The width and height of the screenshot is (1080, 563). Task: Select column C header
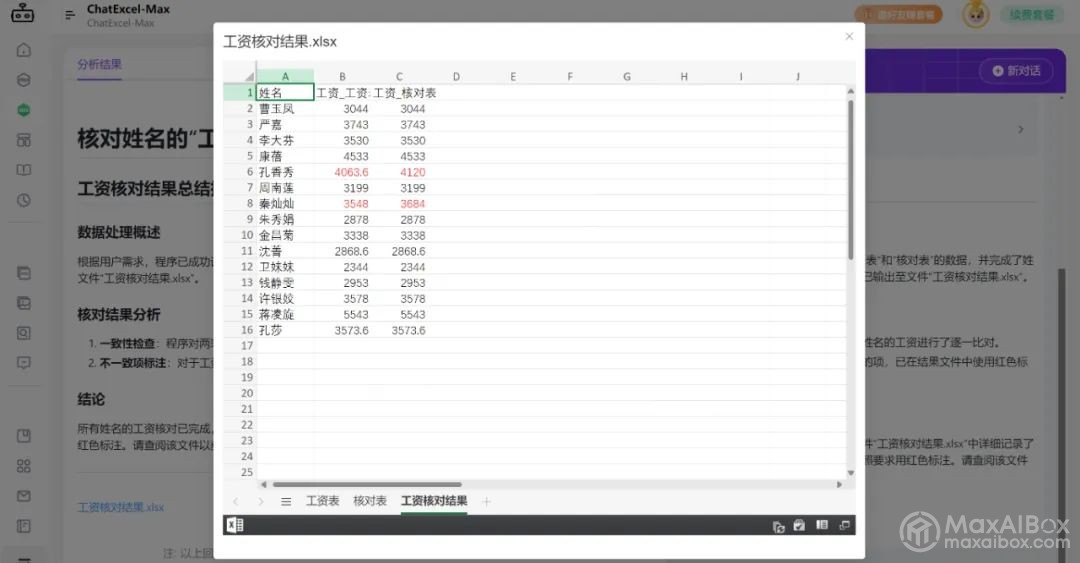tap(399, 76)
